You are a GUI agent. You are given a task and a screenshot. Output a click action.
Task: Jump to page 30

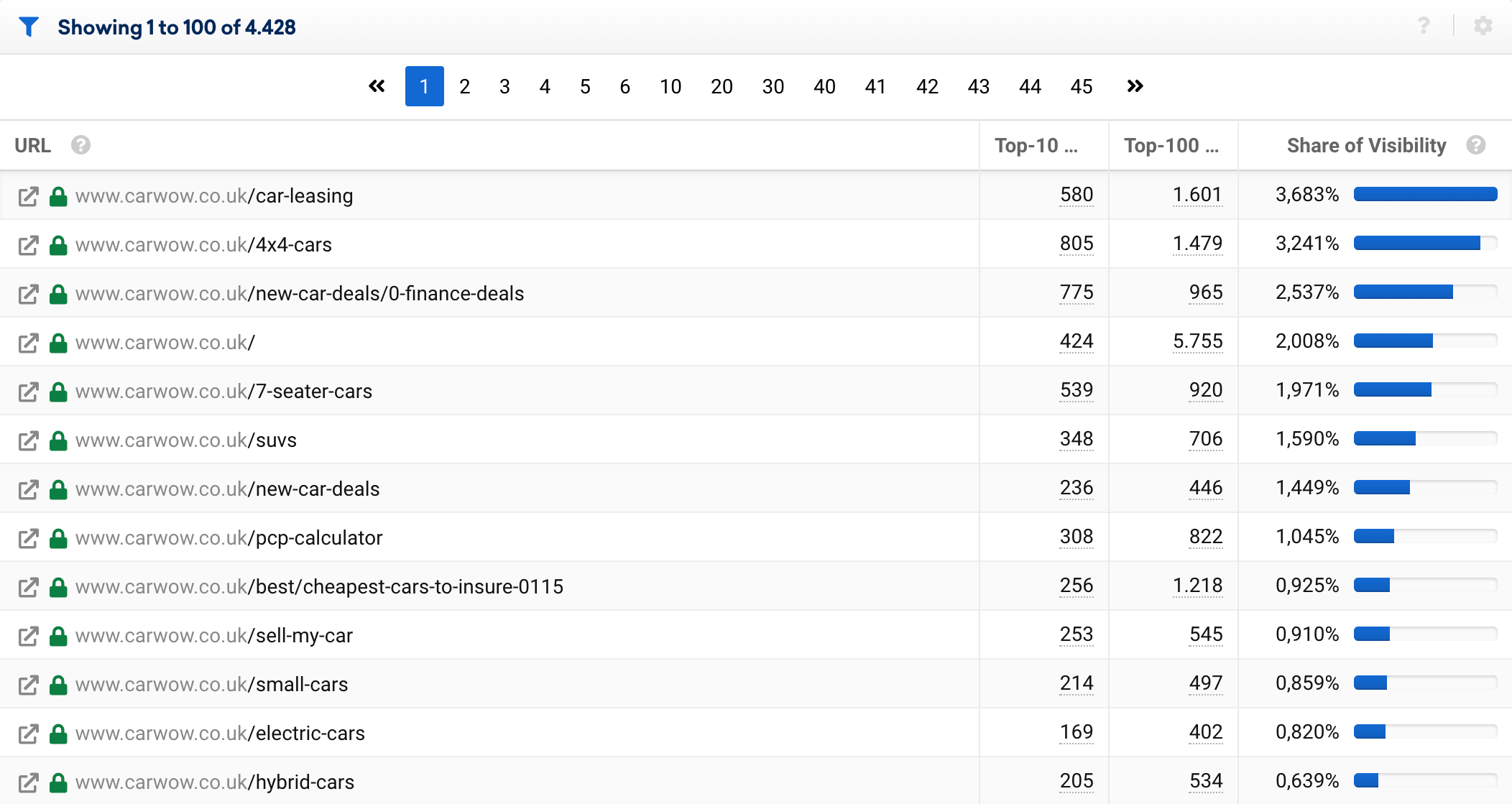point(773,87)
